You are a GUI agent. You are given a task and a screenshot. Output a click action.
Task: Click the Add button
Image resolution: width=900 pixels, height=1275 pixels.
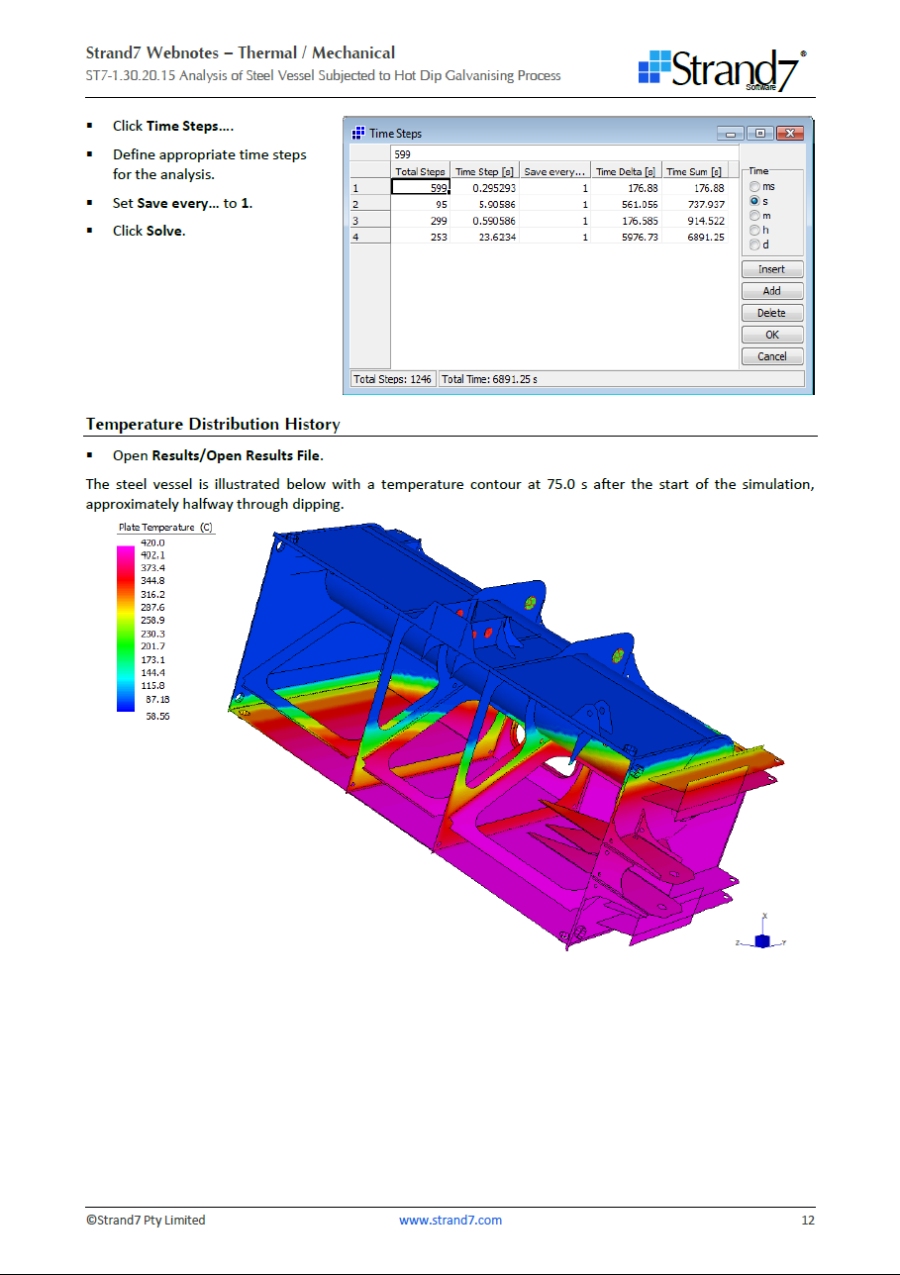click(771, 291)
